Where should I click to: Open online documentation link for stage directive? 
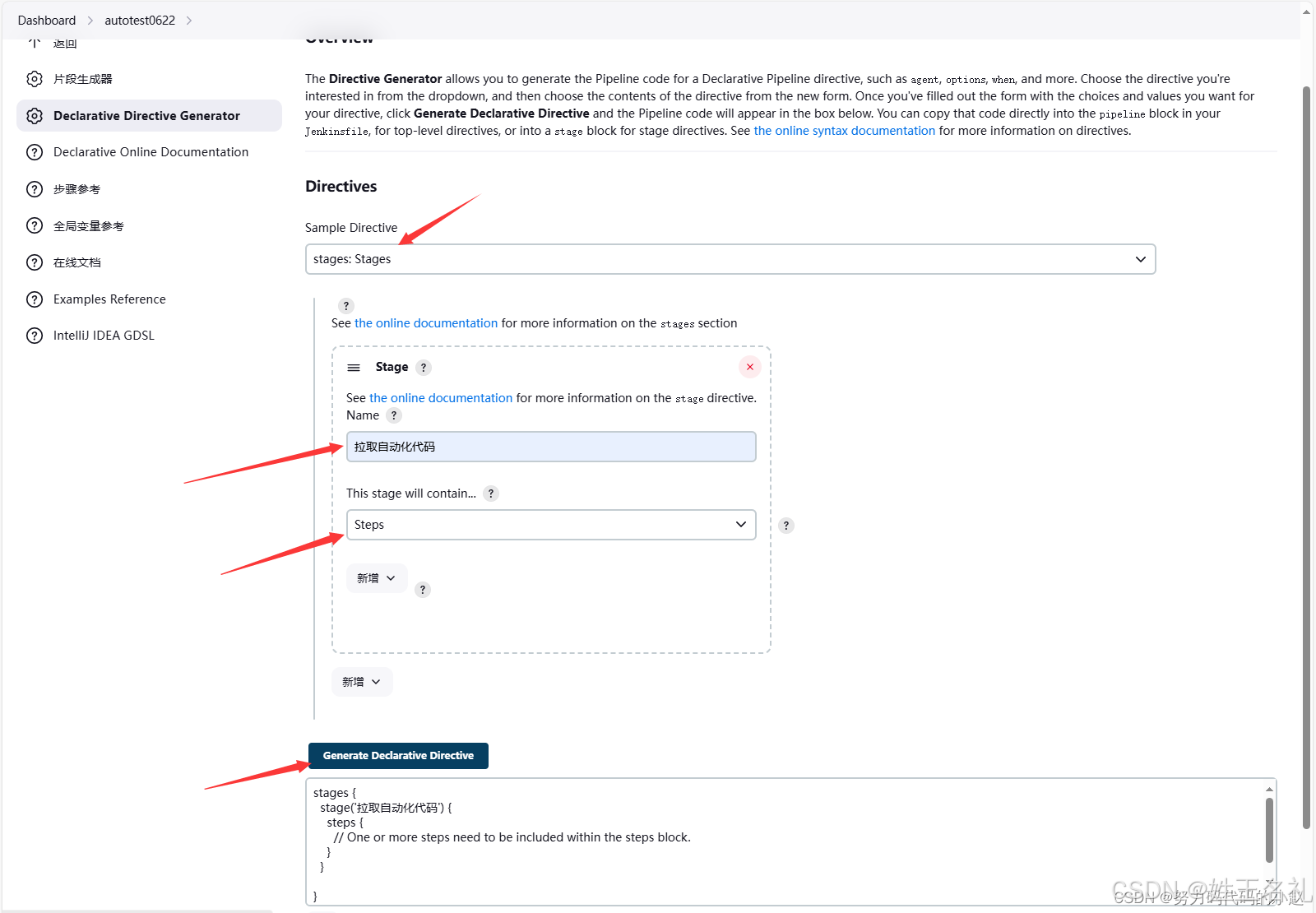(x=441, y=398)
